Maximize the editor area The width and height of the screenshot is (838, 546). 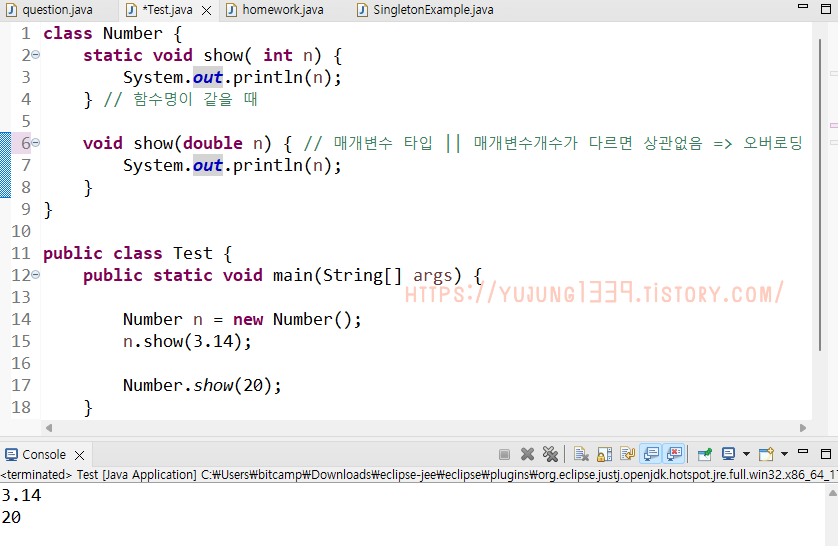pos(826,9)
